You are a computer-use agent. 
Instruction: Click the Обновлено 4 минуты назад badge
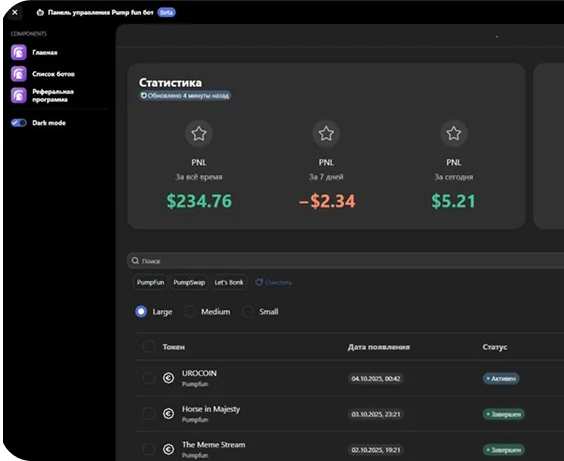click(185, 96)
